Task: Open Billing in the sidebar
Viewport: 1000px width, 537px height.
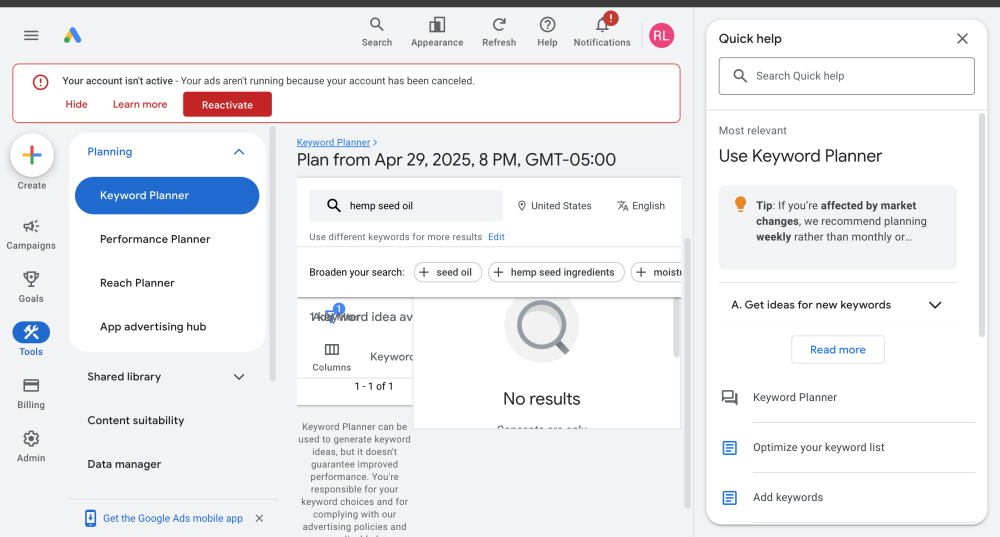Action: point(31,386)
